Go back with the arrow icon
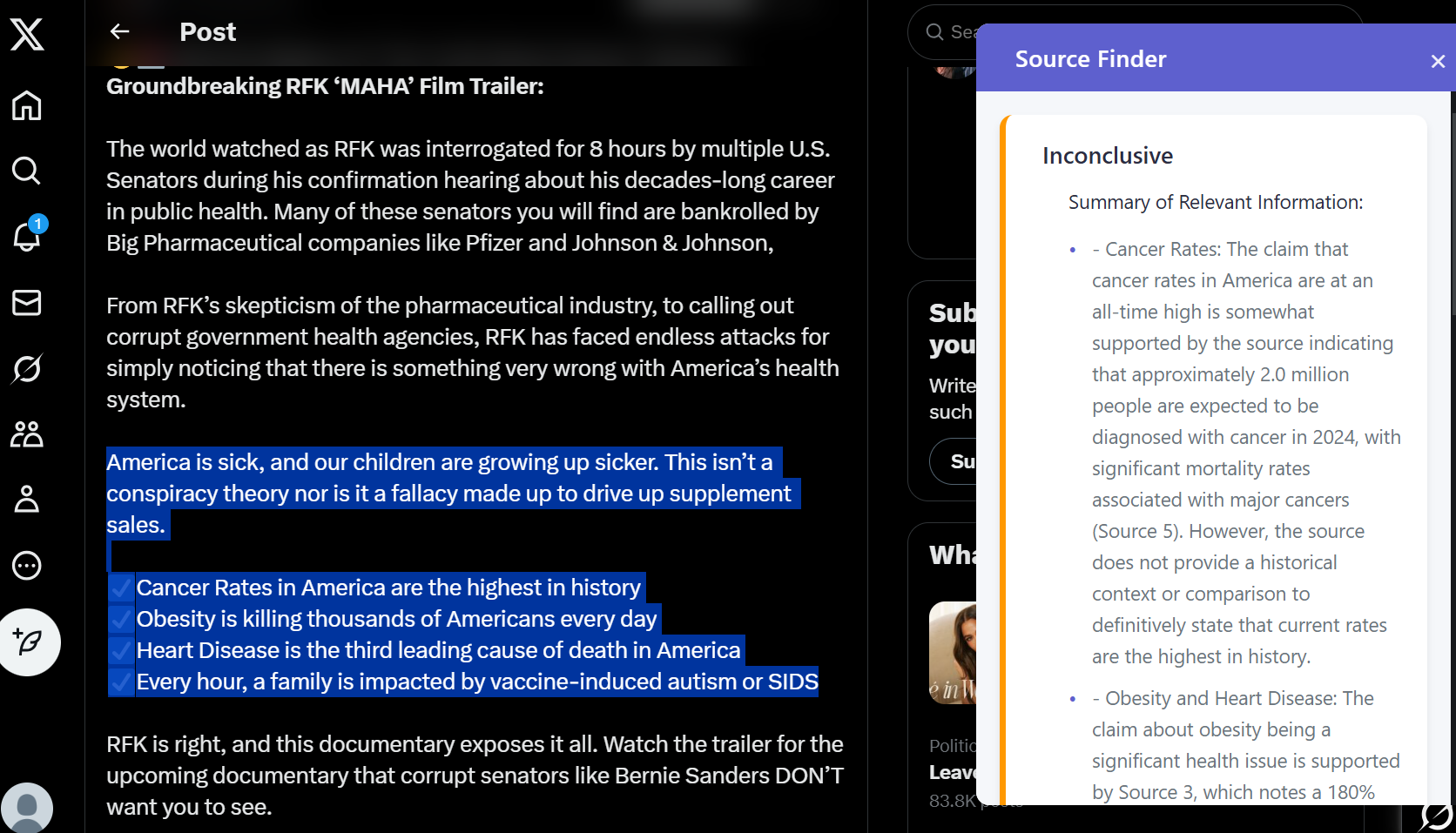This screenshot has height=833, width=1456. (120, 31)
